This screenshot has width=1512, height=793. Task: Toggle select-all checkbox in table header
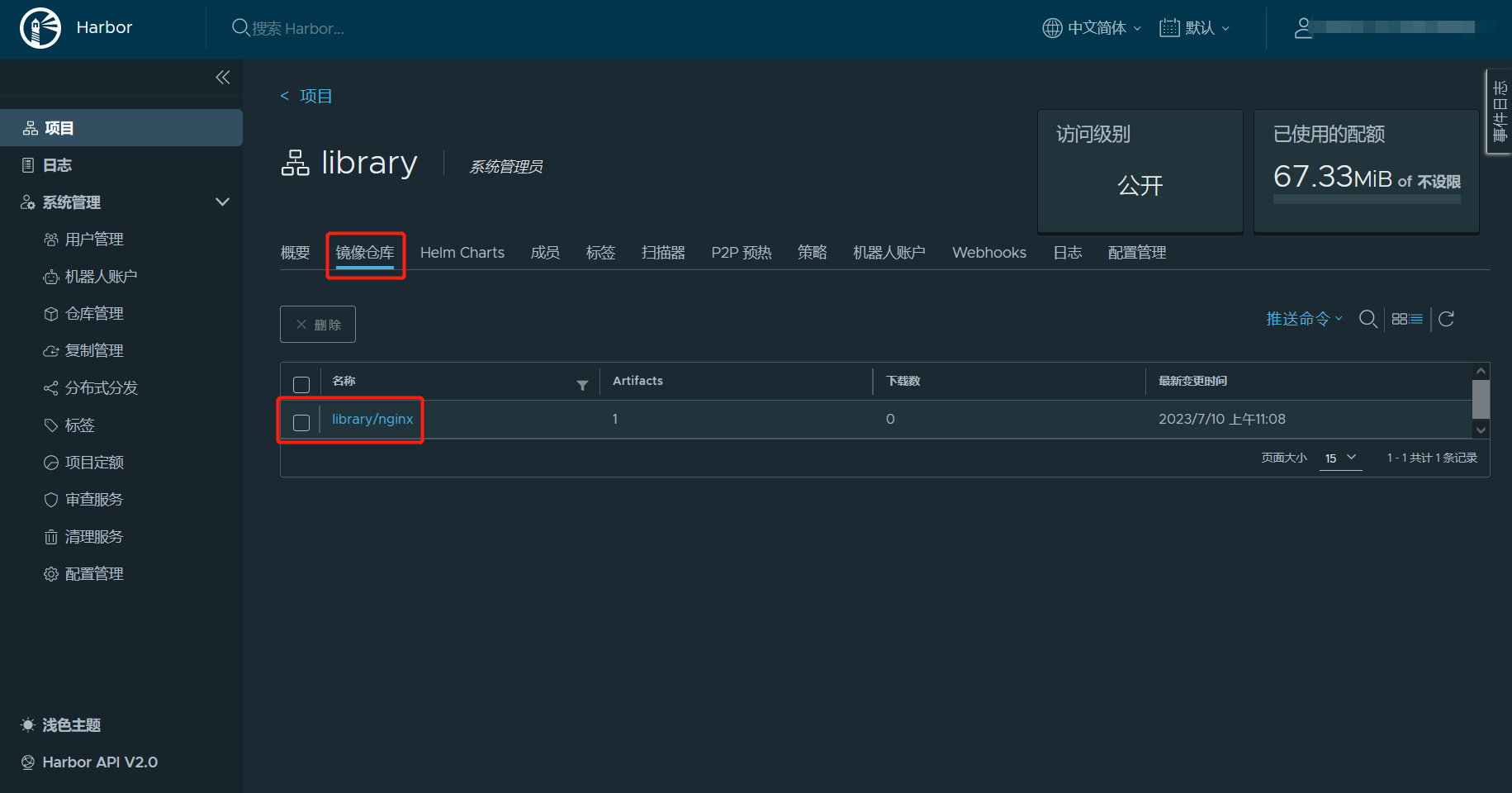click(301, 385)
